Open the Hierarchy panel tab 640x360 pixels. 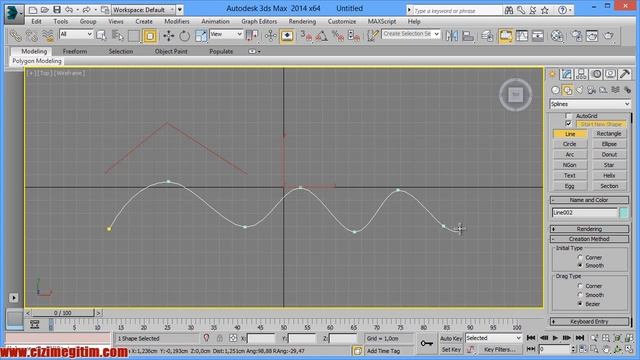point(581,74)
